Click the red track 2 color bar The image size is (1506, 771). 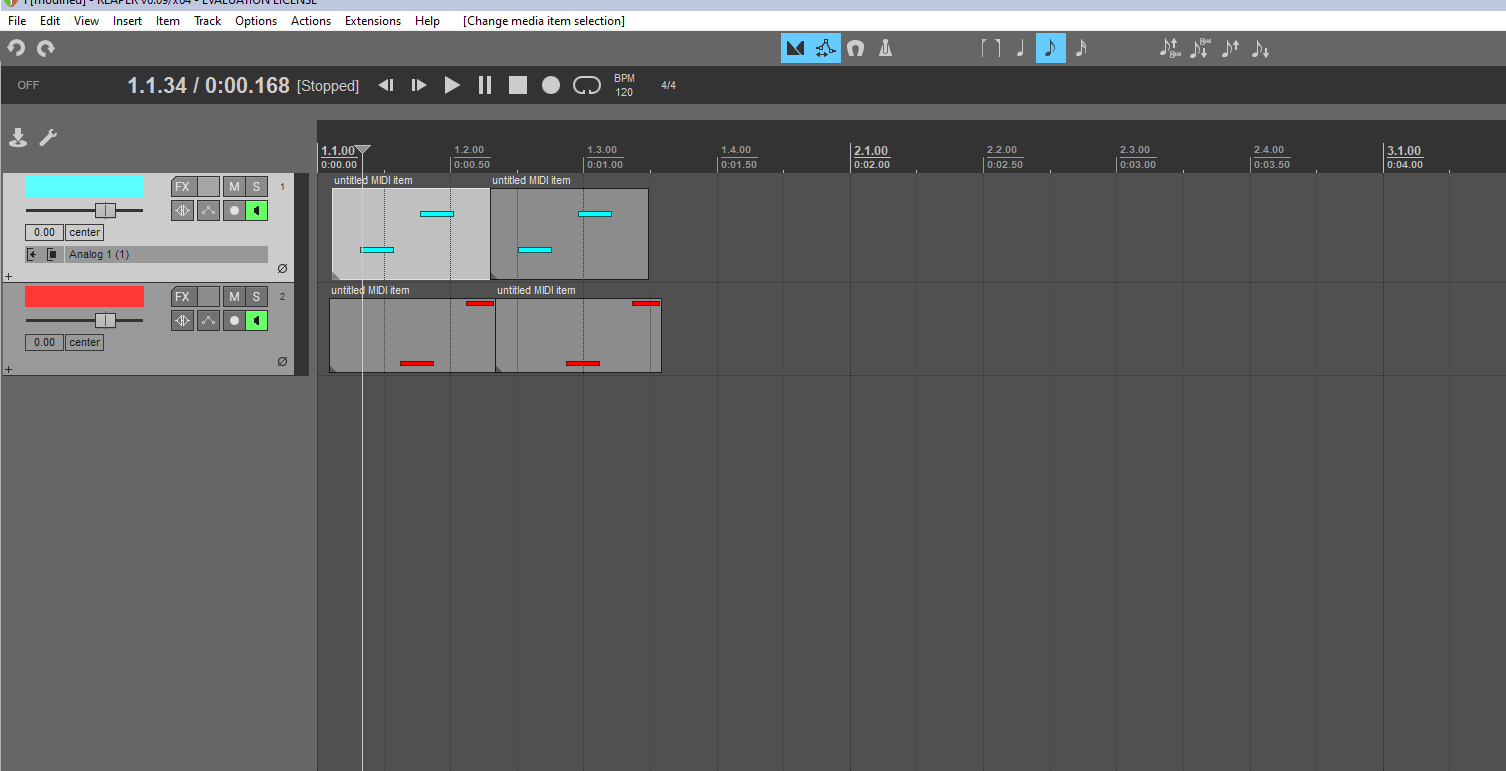84,296
